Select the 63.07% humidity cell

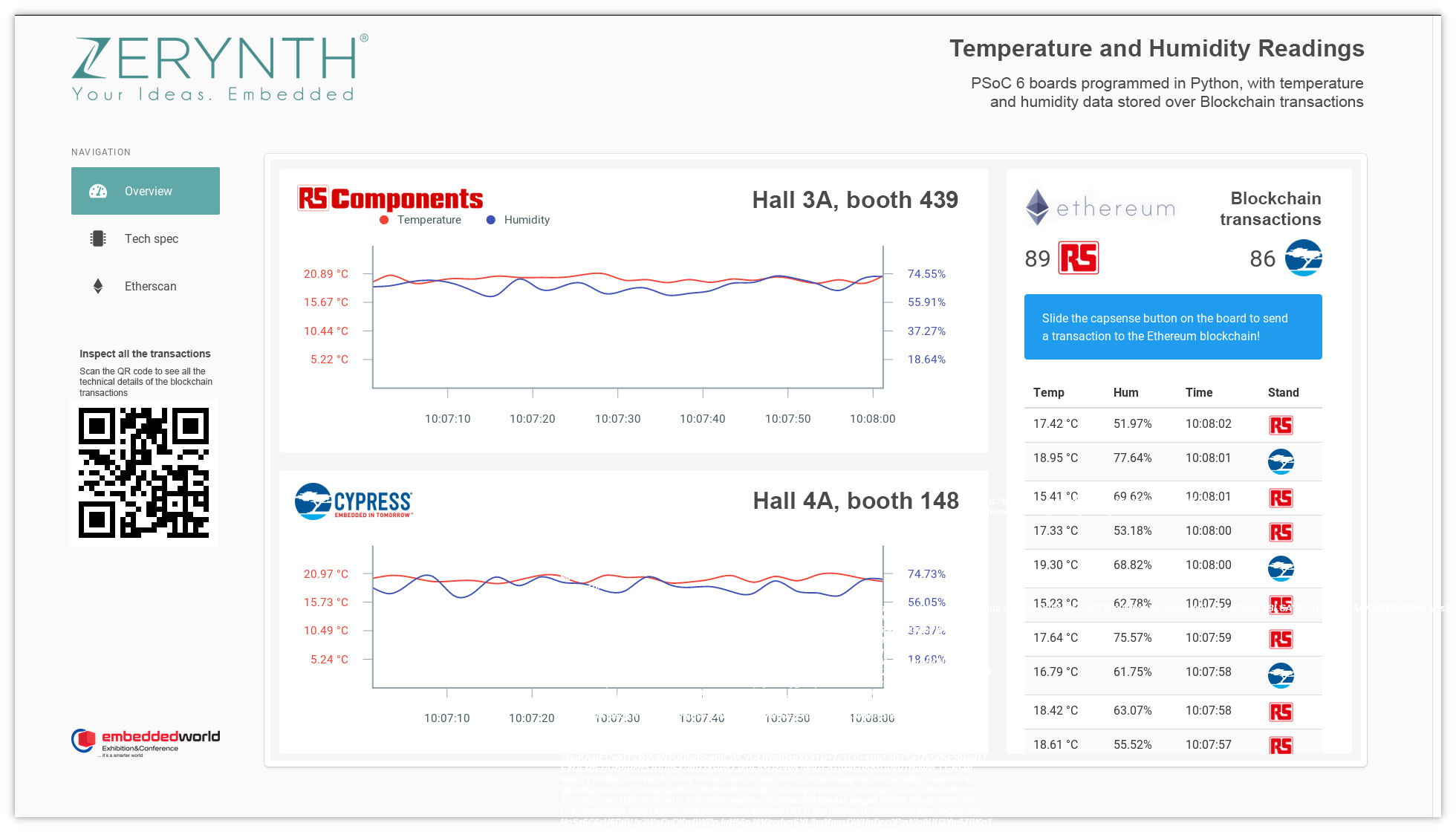pyautogui.click(x=1133, y=710)
